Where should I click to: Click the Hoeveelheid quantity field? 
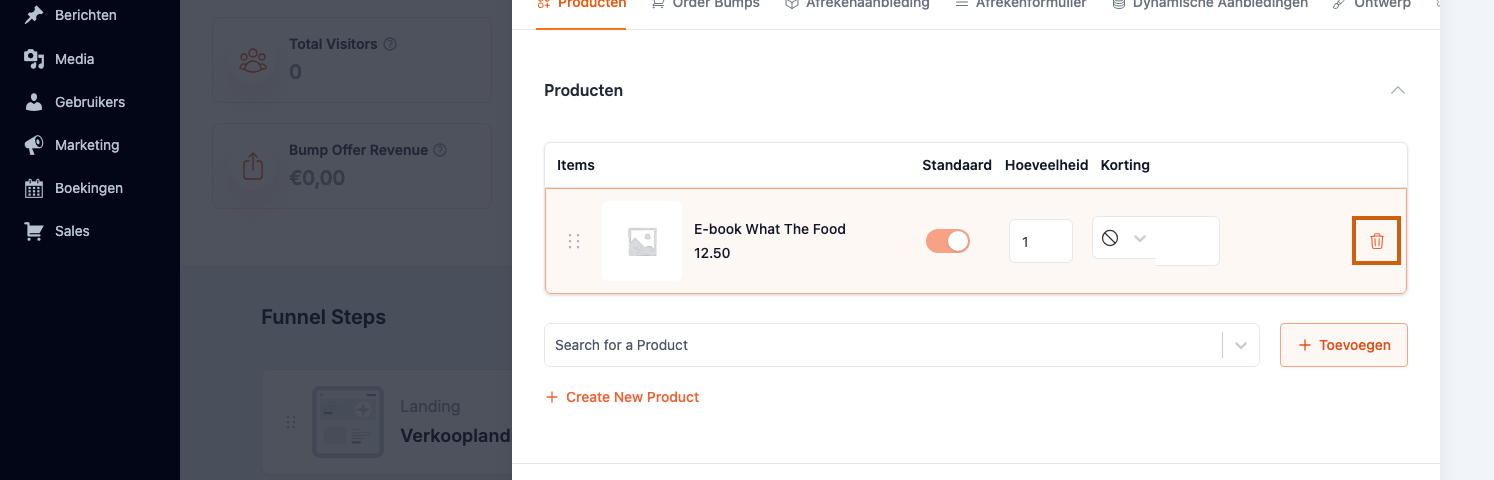[x=1040, y=241]
